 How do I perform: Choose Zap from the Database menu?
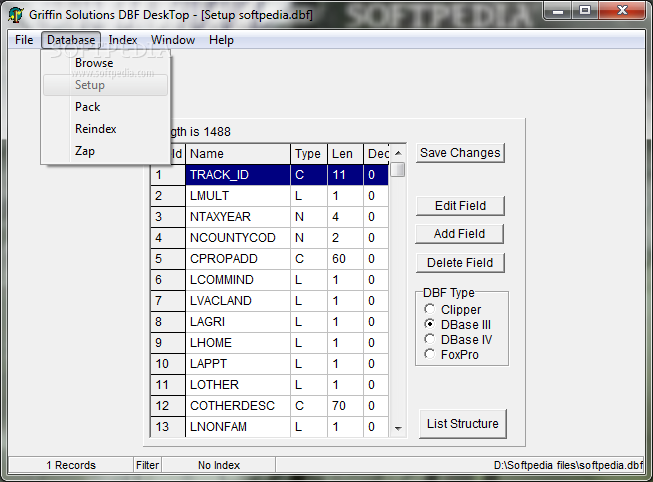pos(106,151)
